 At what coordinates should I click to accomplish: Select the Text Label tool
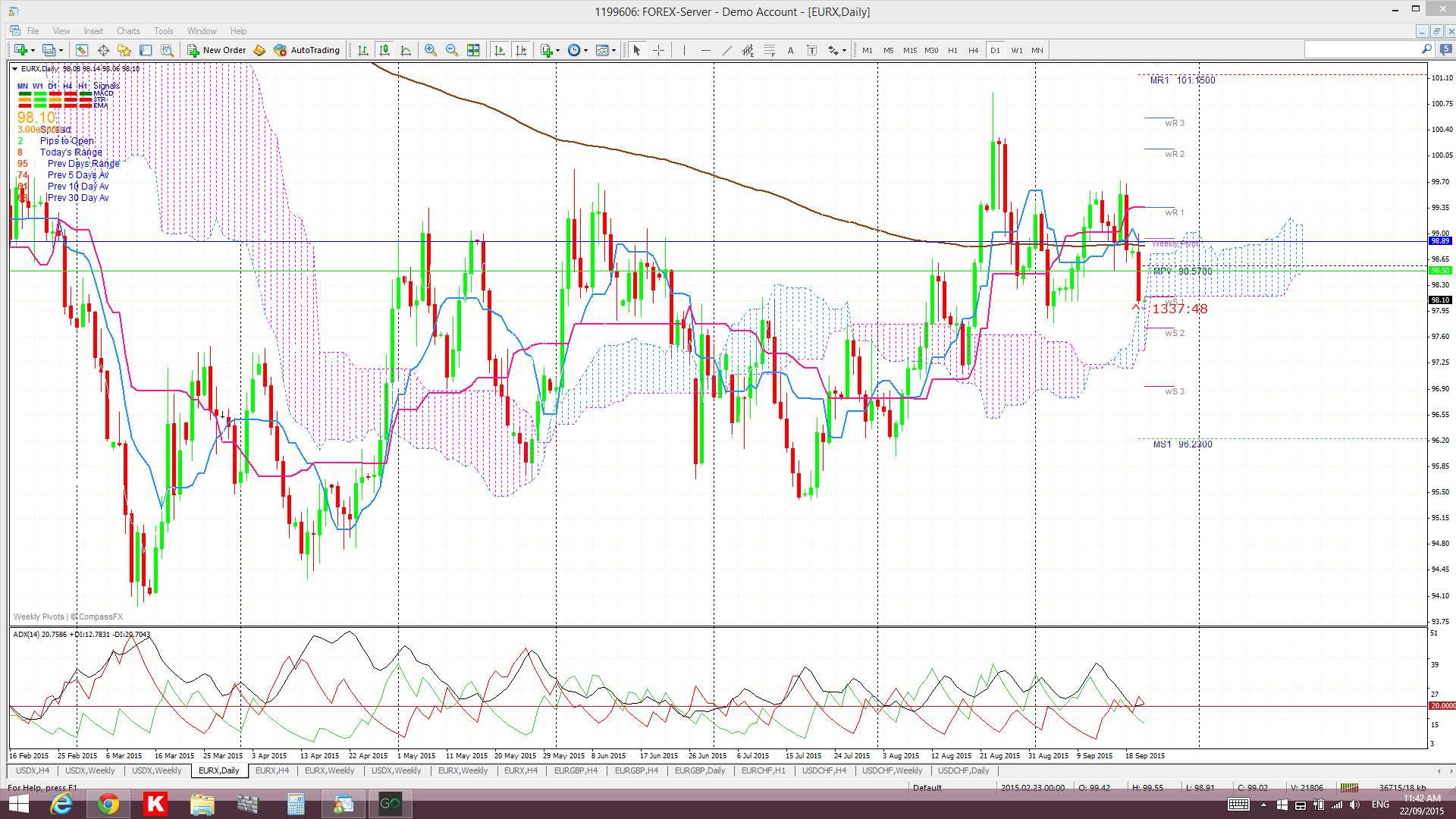[x=811, y=50]
